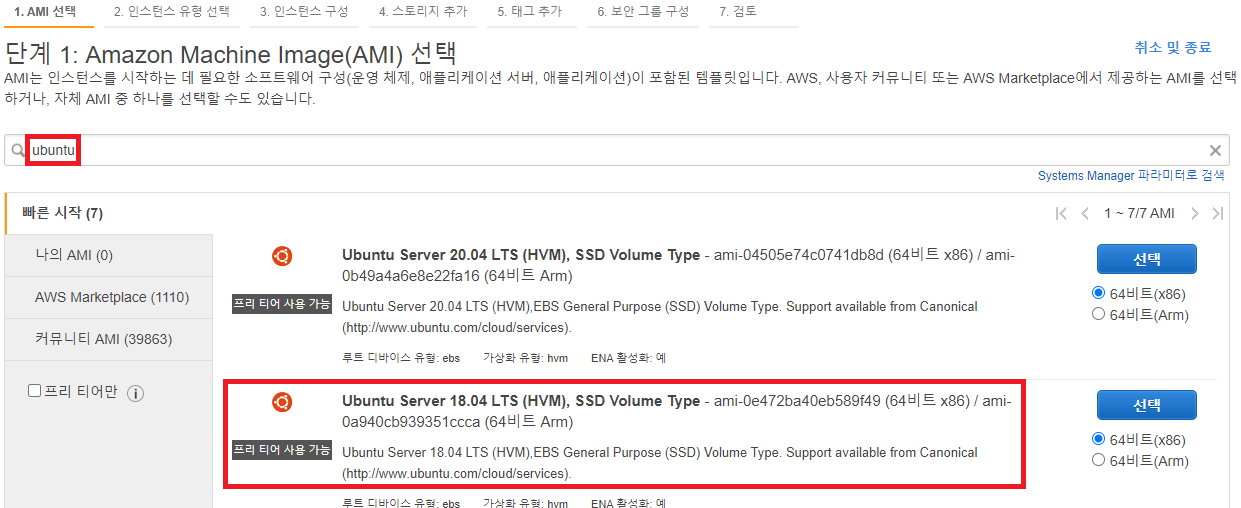This screenshot has width=1241, height=508.
Task: Enable the free tier only checkbox
Action: pos(34,391)
